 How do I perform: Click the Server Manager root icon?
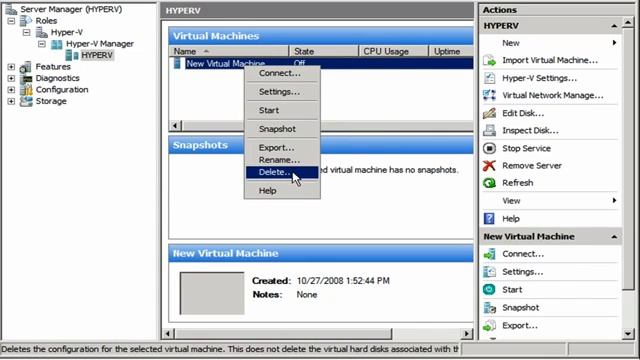pyautogui.click(x=11, y=9)
